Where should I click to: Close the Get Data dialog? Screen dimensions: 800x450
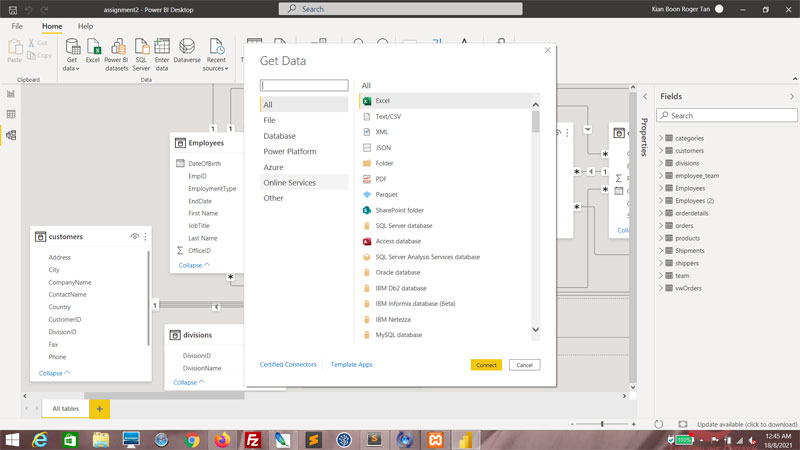(x=547, y=50)
